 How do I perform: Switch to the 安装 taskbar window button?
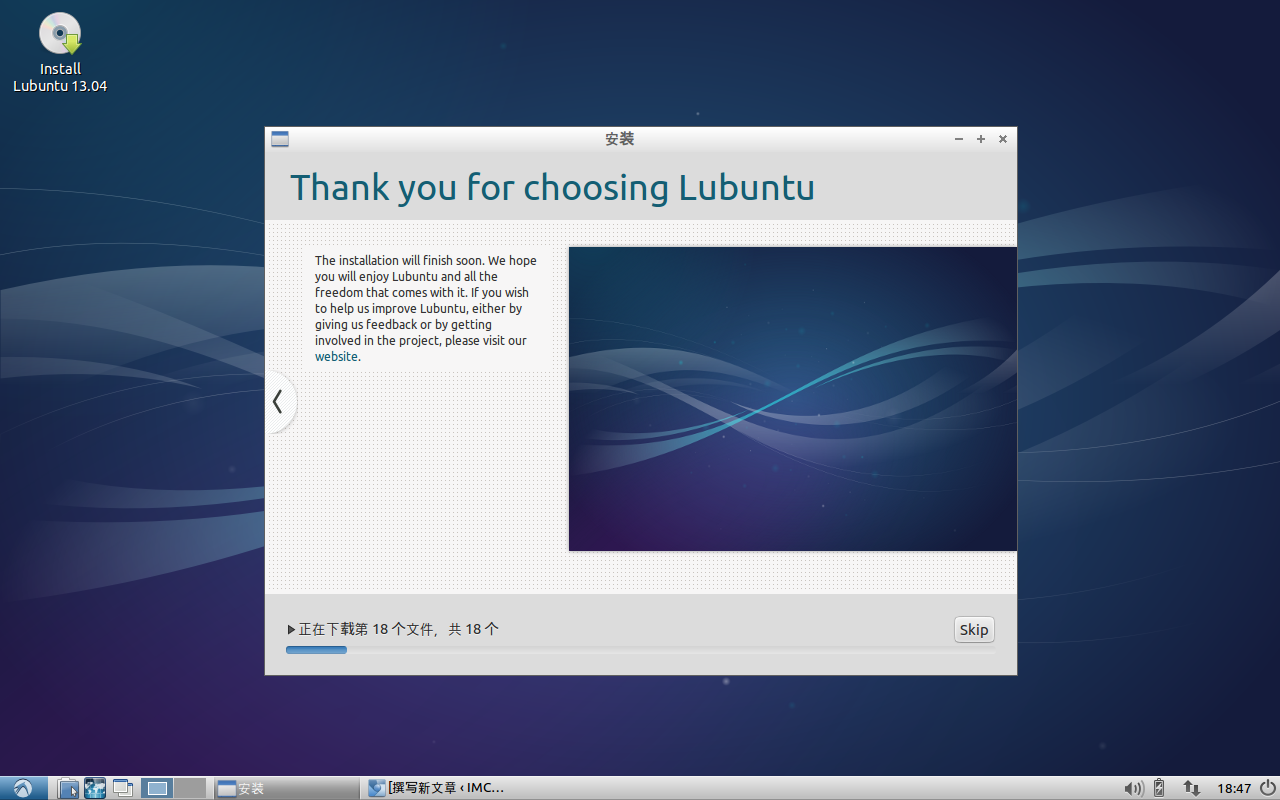pos(286,788)
